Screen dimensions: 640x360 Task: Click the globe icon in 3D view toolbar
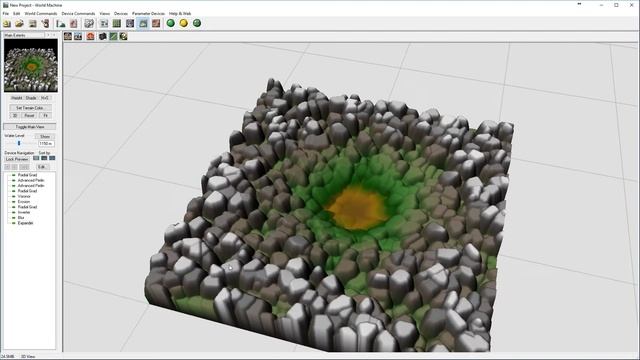[x=123, y=37]
